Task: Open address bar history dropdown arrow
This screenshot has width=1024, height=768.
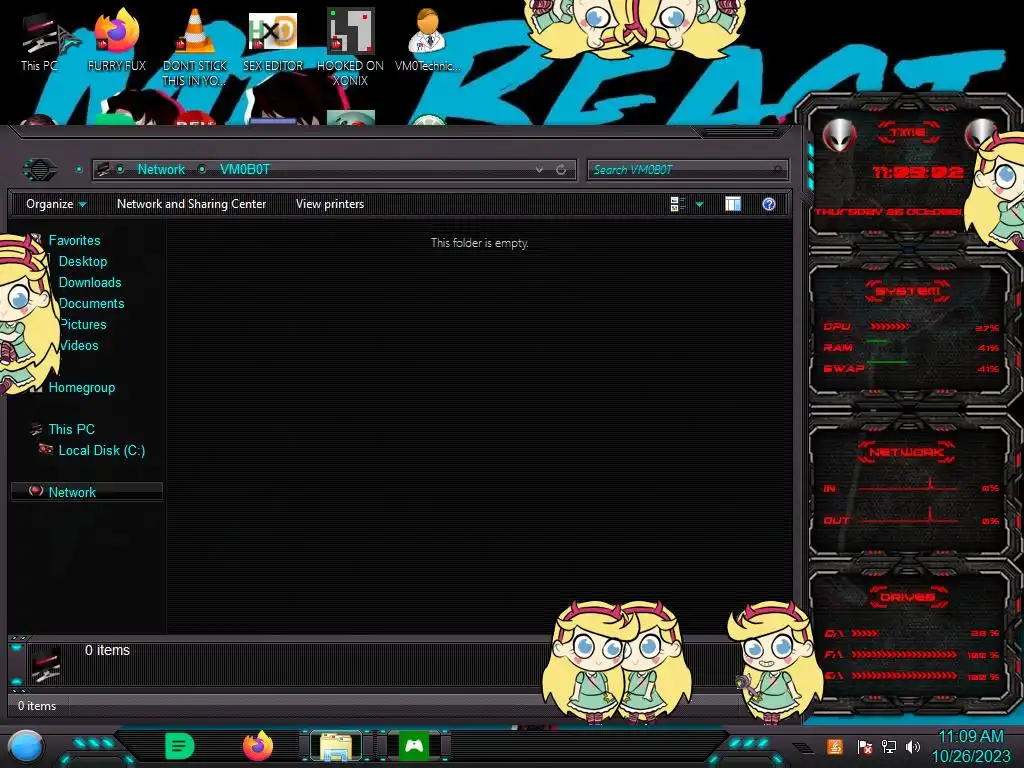Action: [x=539, y=170]
